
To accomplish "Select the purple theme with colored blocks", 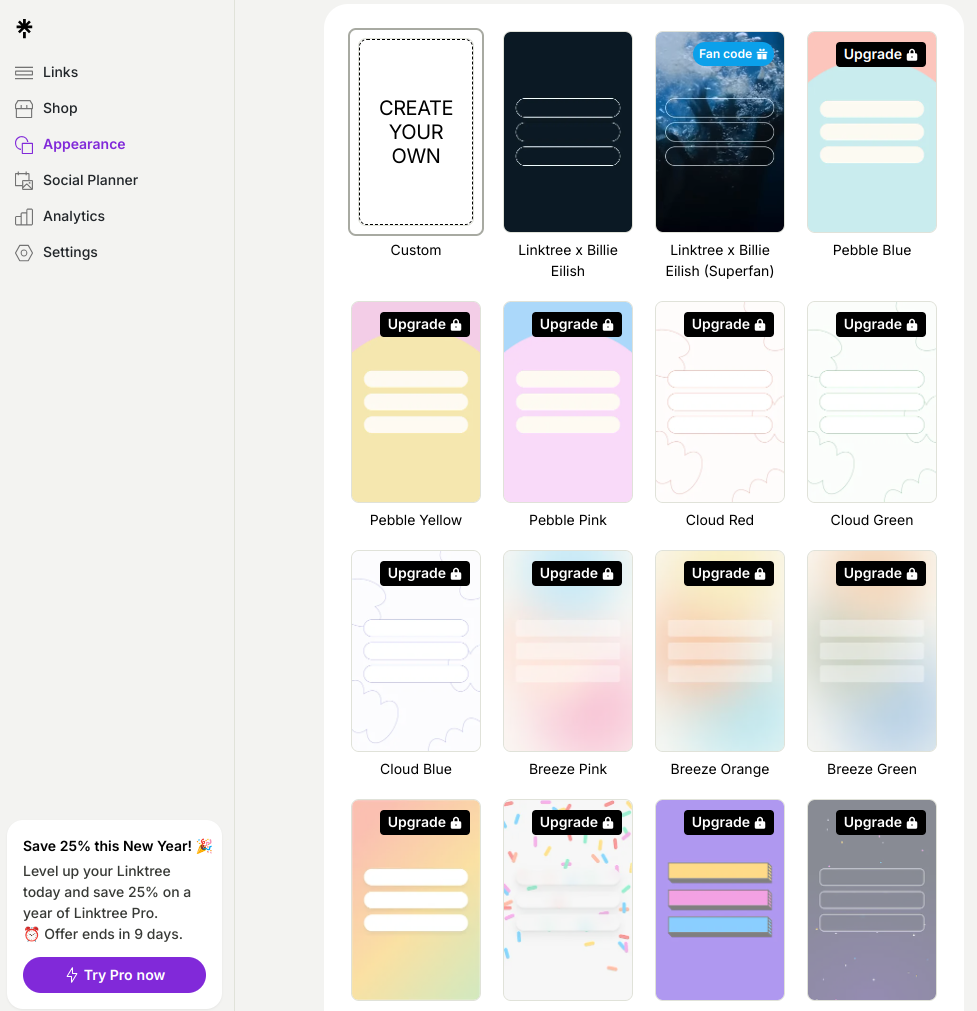I will pyautogui.click(x=720, y=900).
